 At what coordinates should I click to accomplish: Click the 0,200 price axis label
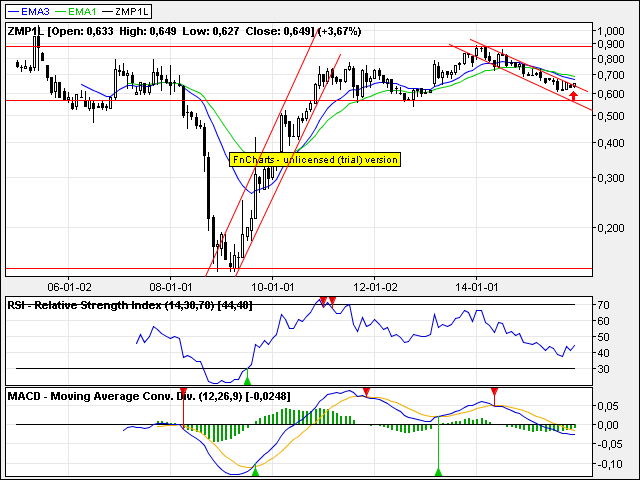pyautogui.click(x=611, y=228)
